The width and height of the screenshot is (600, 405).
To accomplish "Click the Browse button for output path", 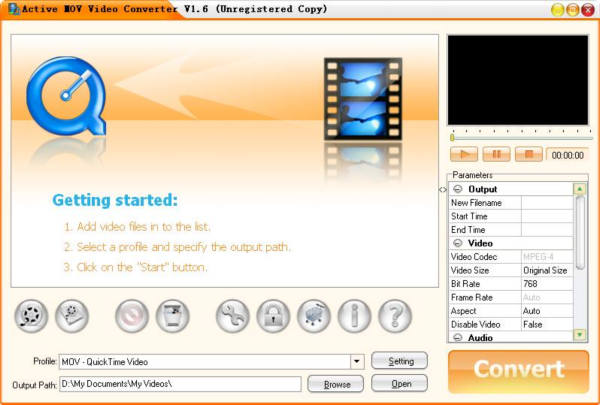I will [x=335, y=384].
